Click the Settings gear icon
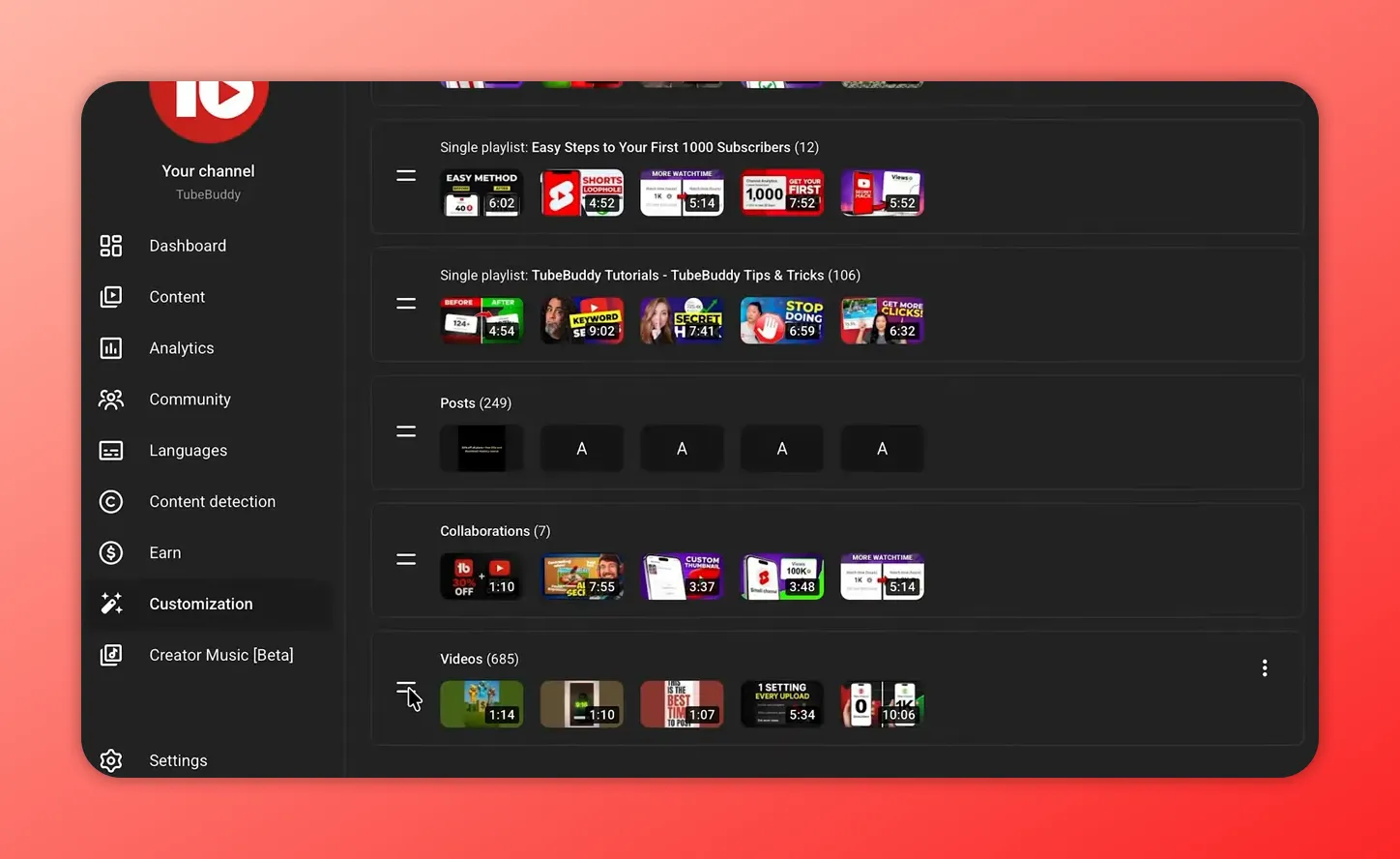 (111, 760)
